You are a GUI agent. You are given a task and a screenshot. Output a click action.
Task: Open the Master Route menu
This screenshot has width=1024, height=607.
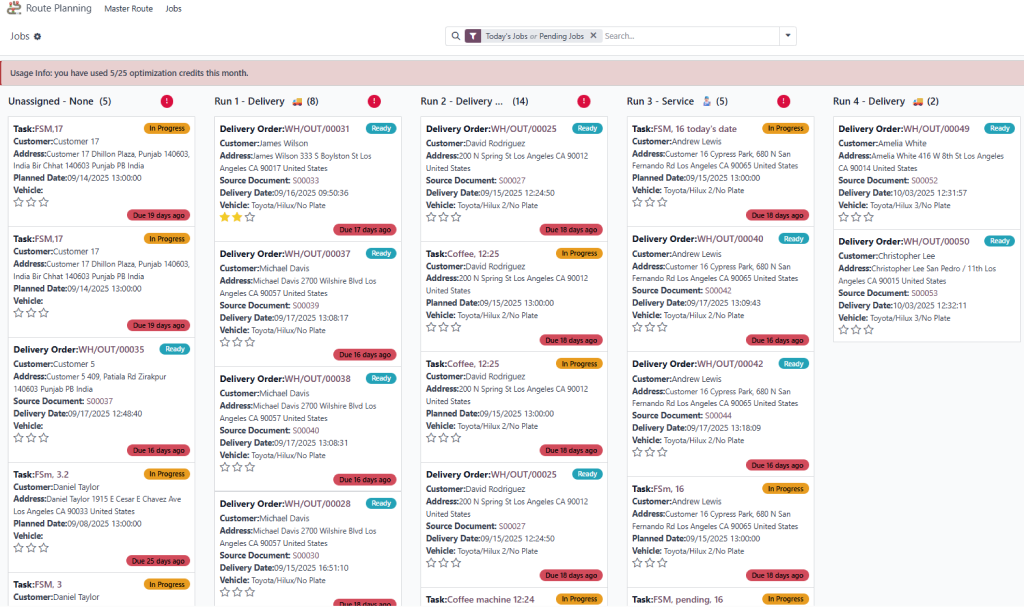(x=127, y=8)
